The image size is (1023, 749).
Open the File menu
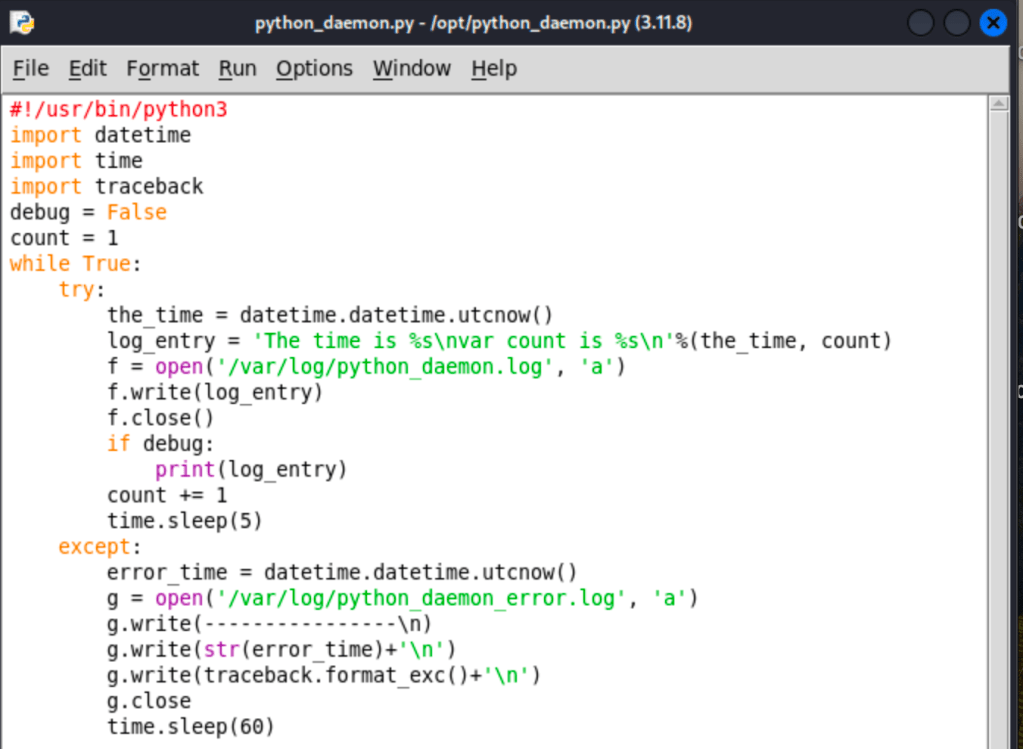click(30, 68)
